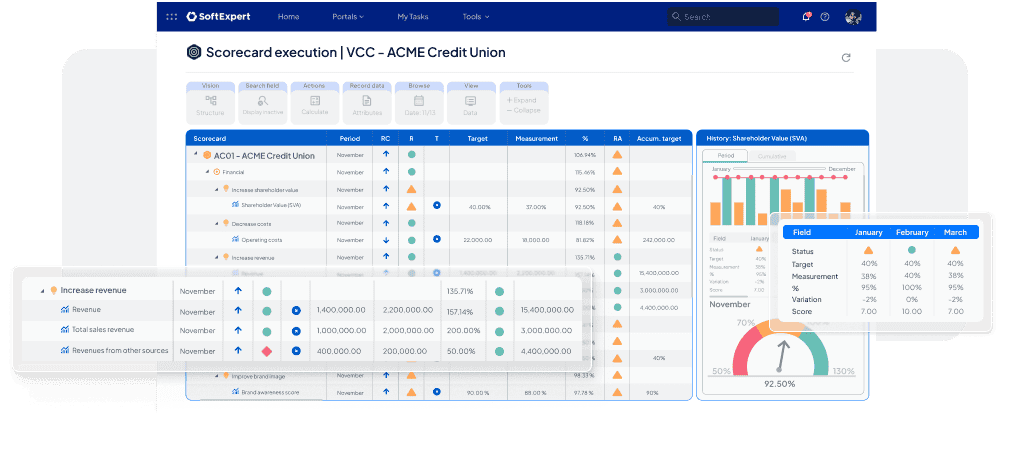Open the Attributes record data icon
Image resolution: width=1030 pixels, height=463 pixels.
click(x=367, y=100)
